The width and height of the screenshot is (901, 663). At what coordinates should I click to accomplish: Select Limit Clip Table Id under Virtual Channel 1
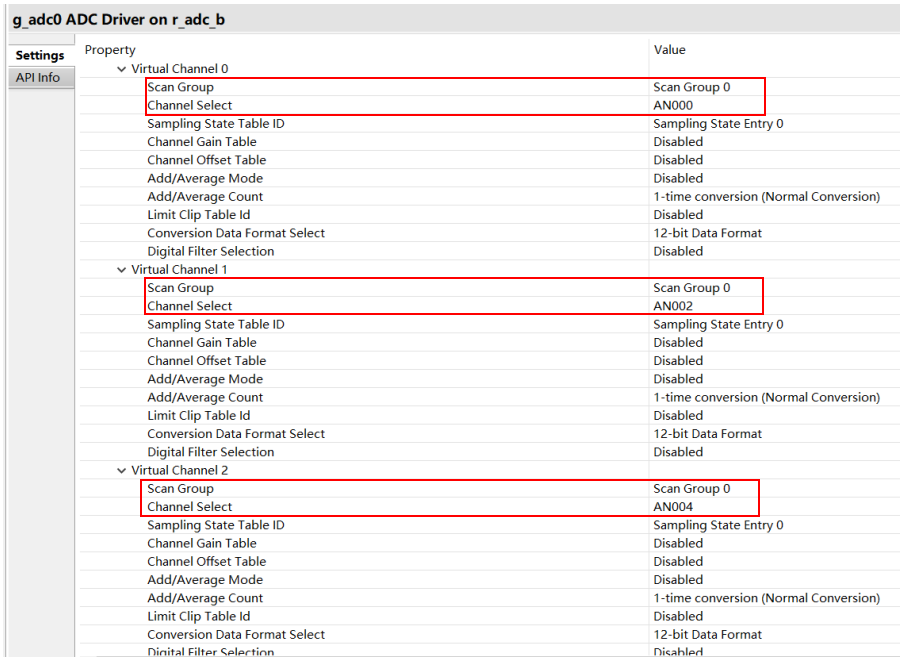[x=198, y=415]
